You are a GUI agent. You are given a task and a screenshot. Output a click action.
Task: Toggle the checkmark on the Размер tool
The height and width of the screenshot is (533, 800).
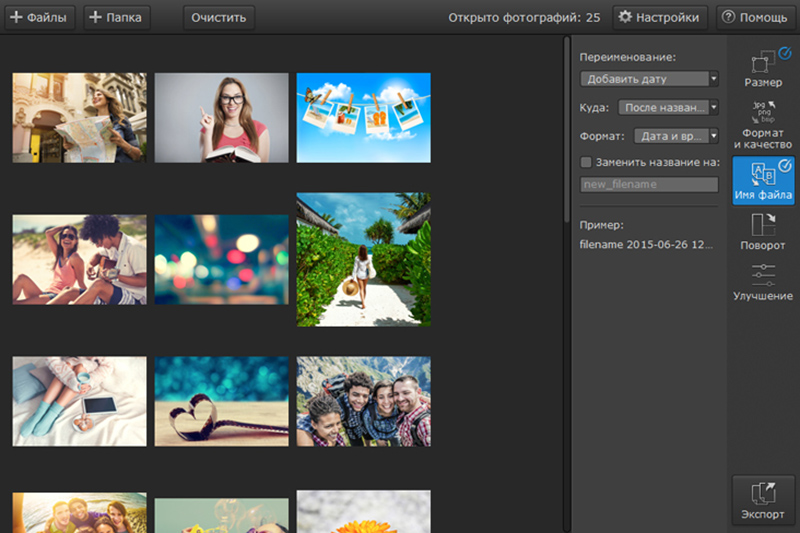click(785, 53)
